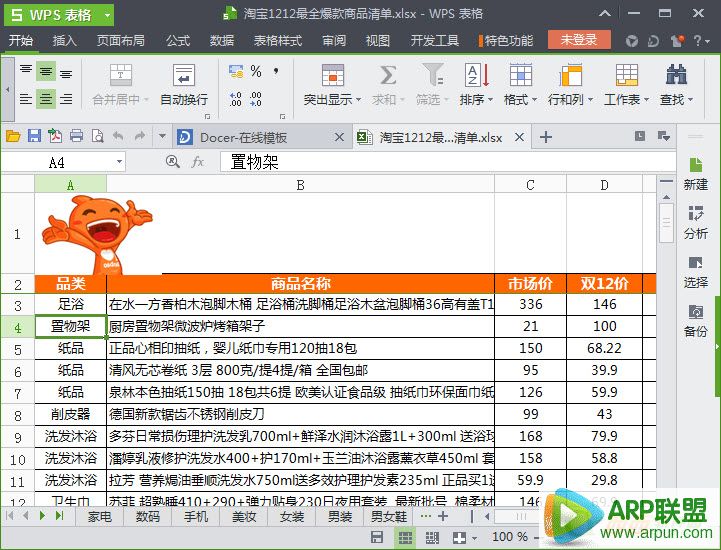Click the Redo arrow
The height and width of the screenshot is (550, 721).
click(140, 136)
